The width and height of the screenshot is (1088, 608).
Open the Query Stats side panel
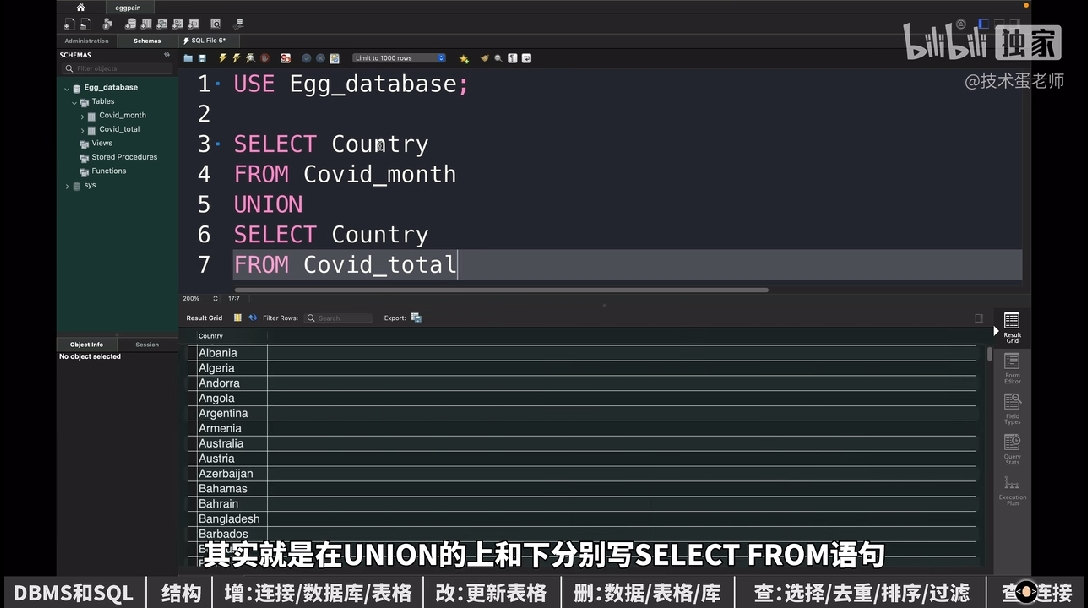(1012, 450)
